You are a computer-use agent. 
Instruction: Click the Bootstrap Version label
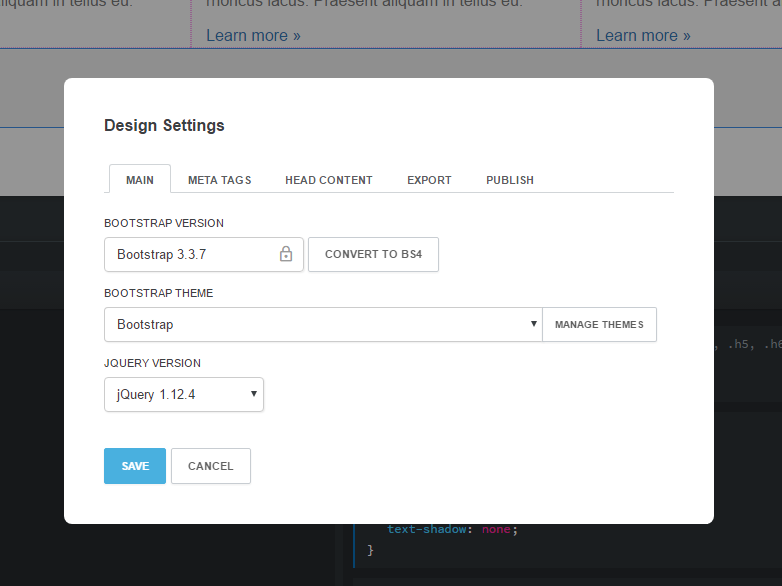coord(164,223)
